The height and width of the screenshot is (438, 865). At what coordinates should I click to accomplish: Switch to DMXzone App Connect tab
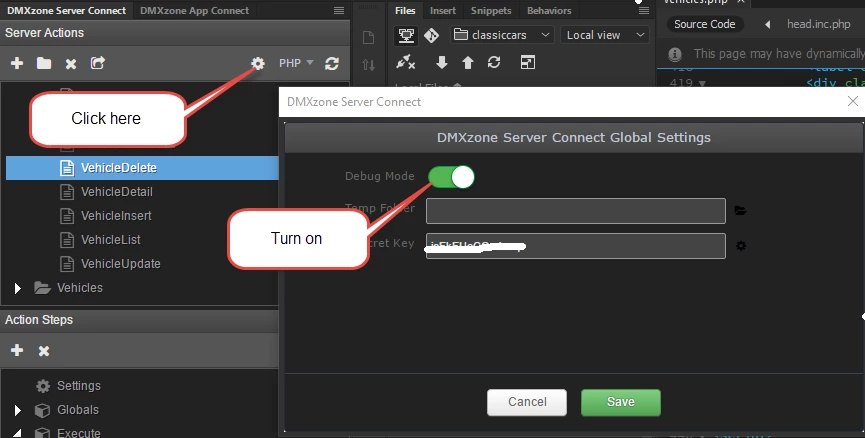tap(194, 10)
